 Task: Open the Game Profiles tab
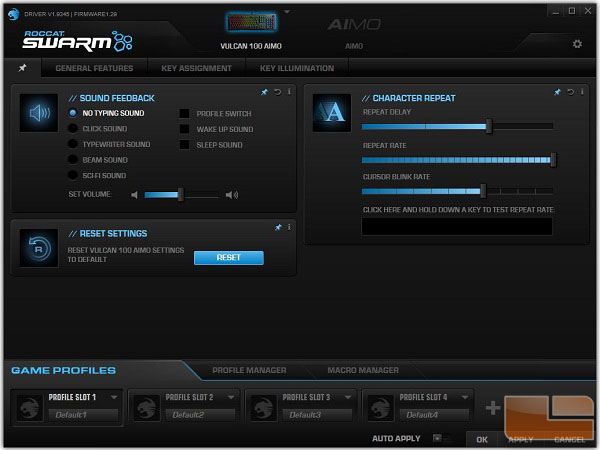click(63, 370)
